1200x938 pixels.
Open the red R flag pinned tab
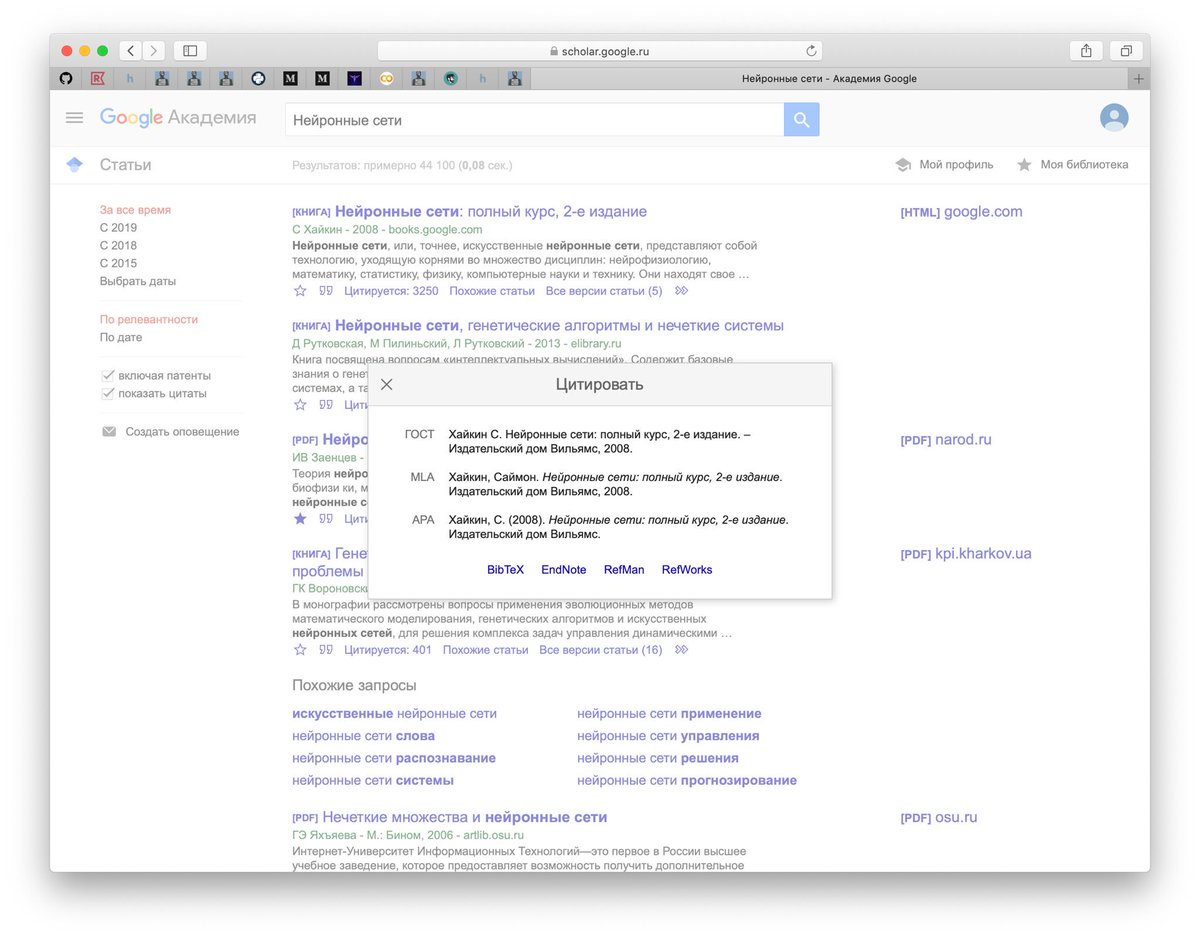tap(98, 78)
